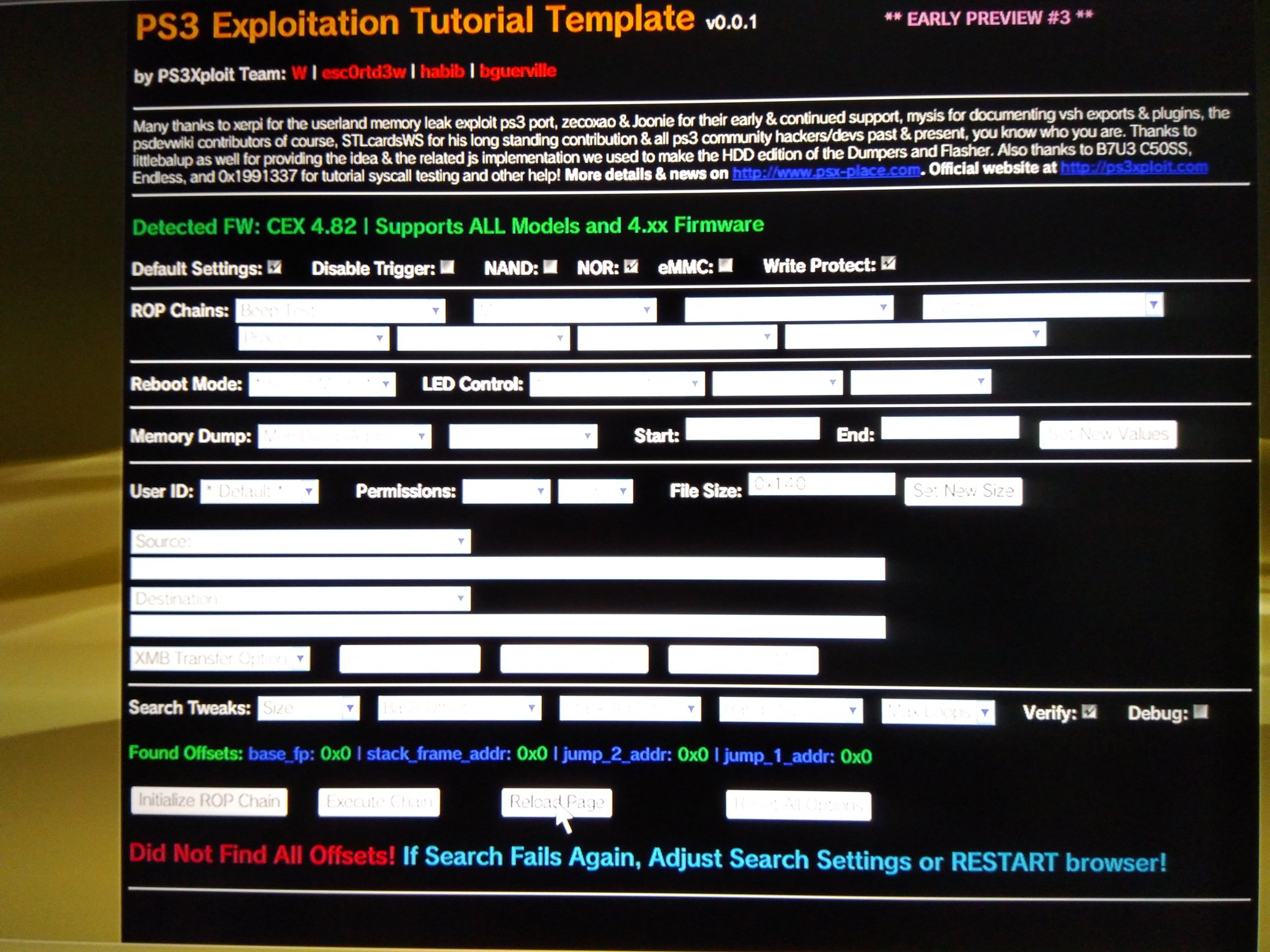The height and width of the screenshot is (952, 1270).
Task: Toggle the Write Protect checkbox
Action: click(888, 263)
